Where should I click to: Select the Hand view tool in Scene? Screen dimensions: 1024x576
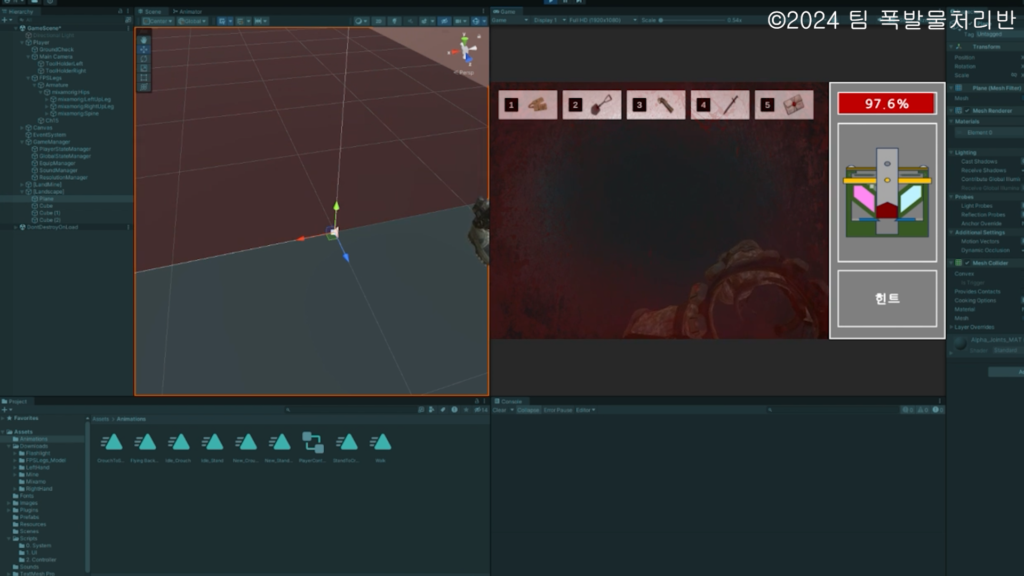coord(144,40)
